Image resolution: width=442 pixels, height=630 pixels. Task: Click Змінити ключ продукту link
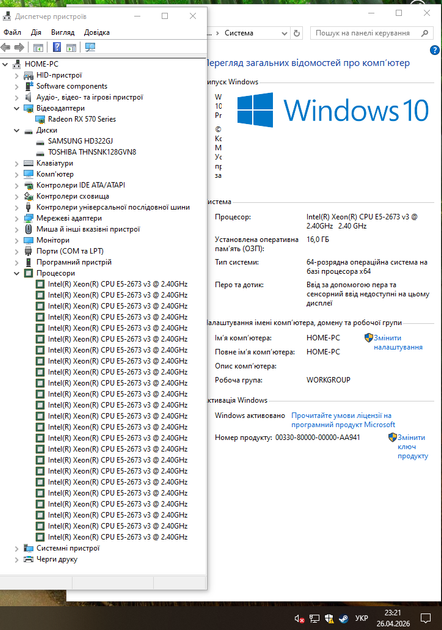[413, 447]
